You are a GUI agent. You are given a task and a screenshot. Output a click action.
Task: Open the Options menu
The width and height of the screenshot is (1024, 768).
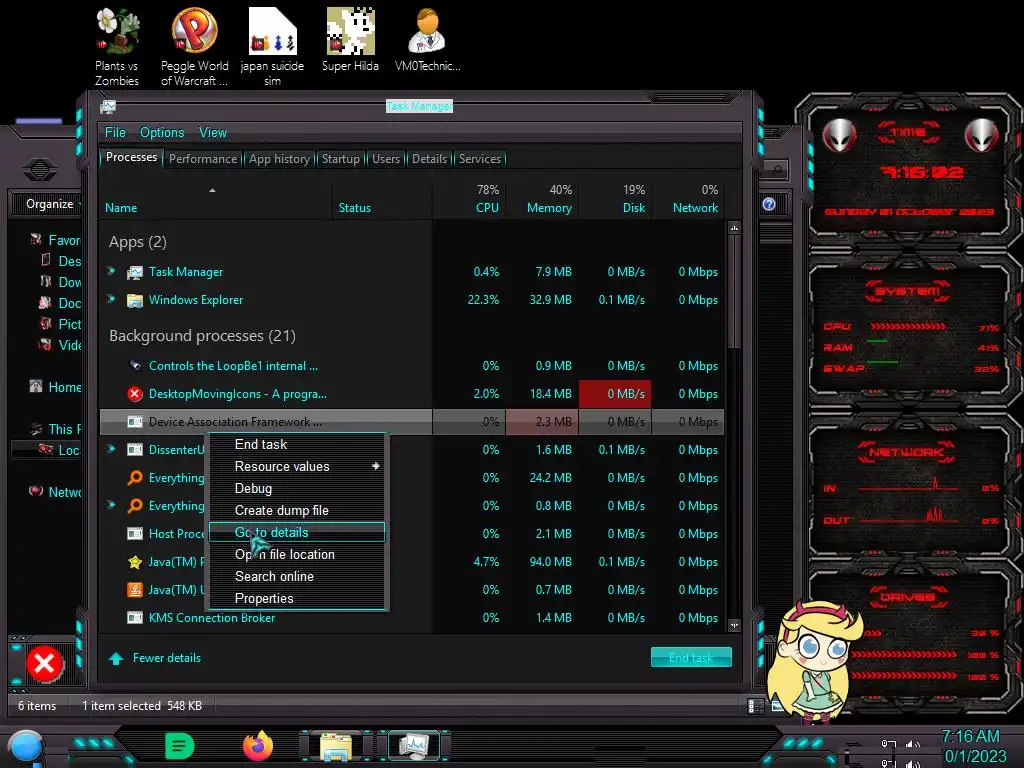pos(162,133)
